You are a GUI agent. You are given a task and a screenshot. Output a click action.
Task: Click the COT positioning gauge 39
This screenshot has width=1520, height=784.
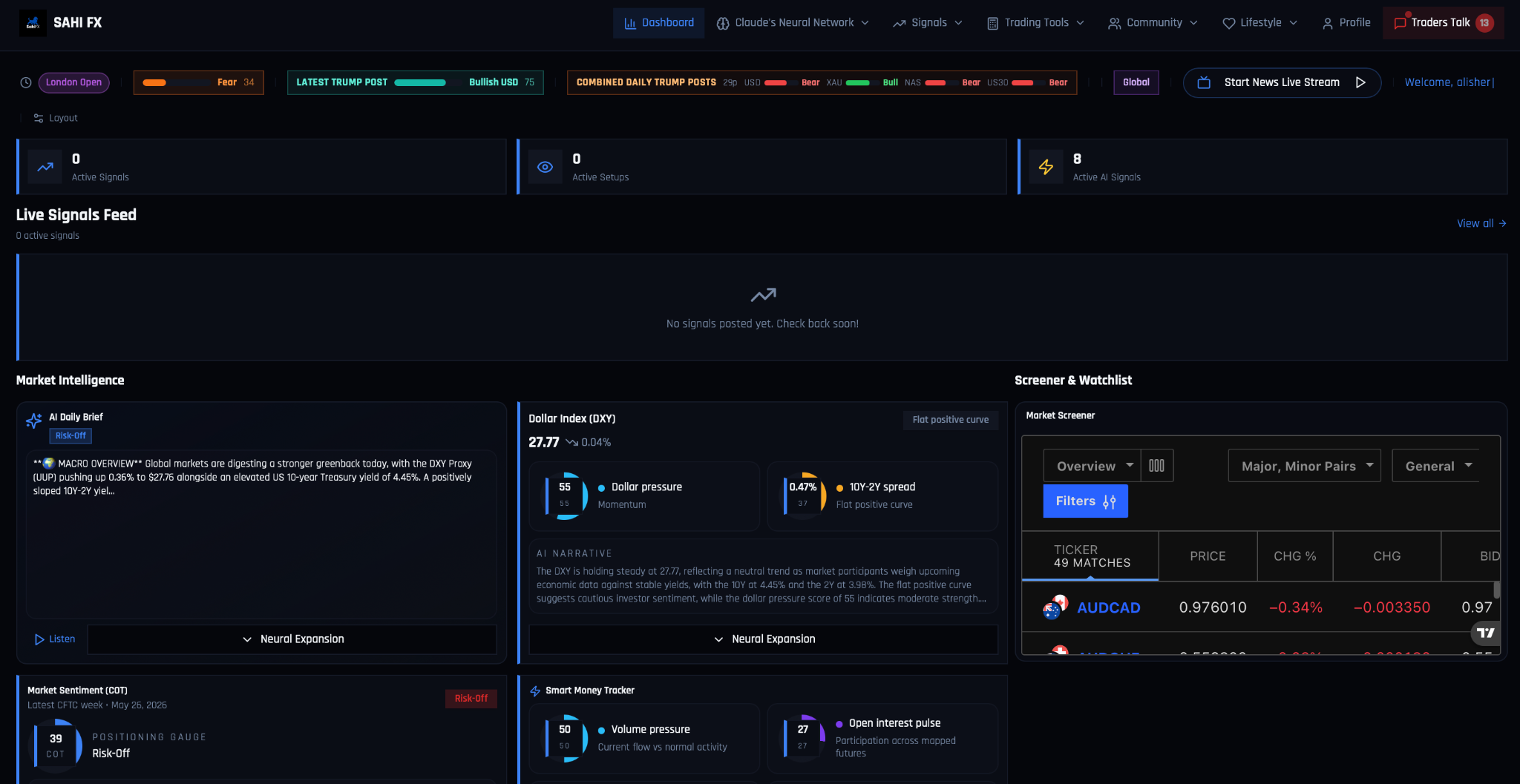[x=56, y=745]
